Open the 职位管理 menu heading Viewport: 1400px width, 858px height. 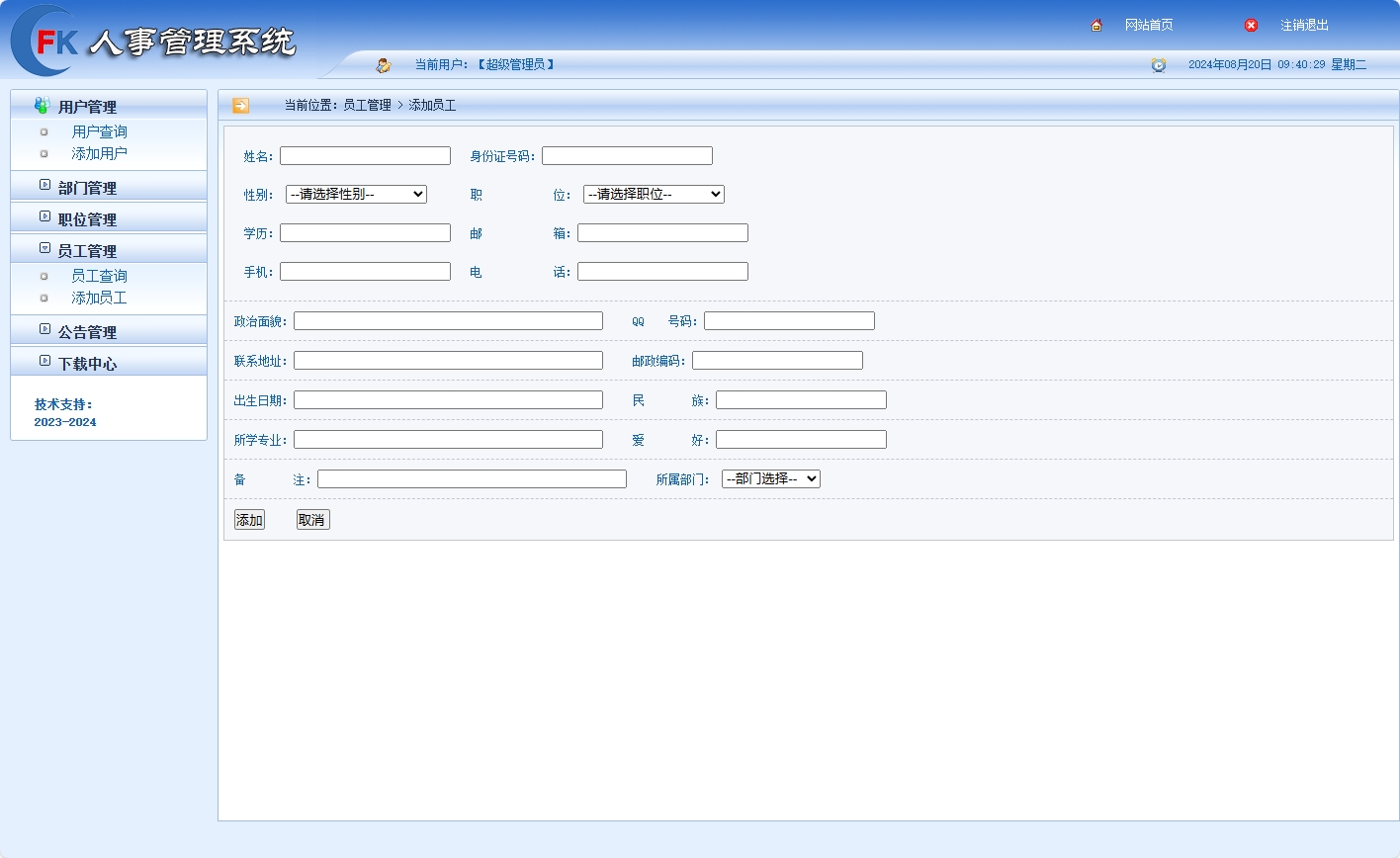click(x=87, y=219)
